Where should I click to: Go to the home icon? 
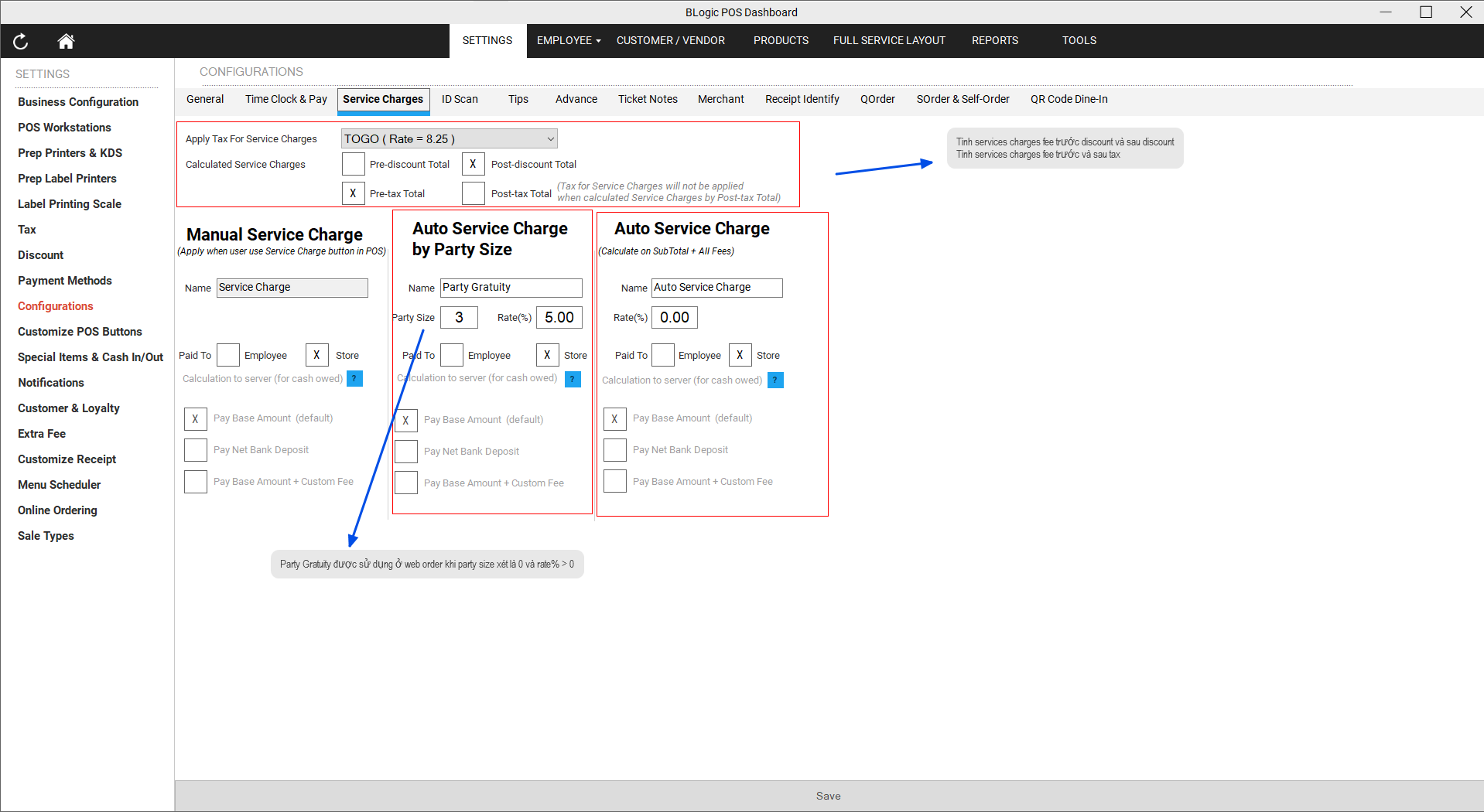66,41
